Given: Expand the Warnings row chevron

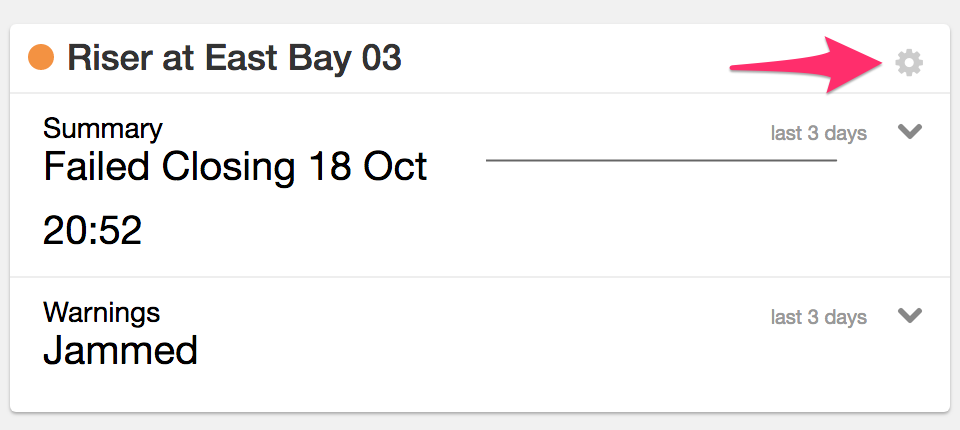Looking at the screenshot, I should (909, 315).
